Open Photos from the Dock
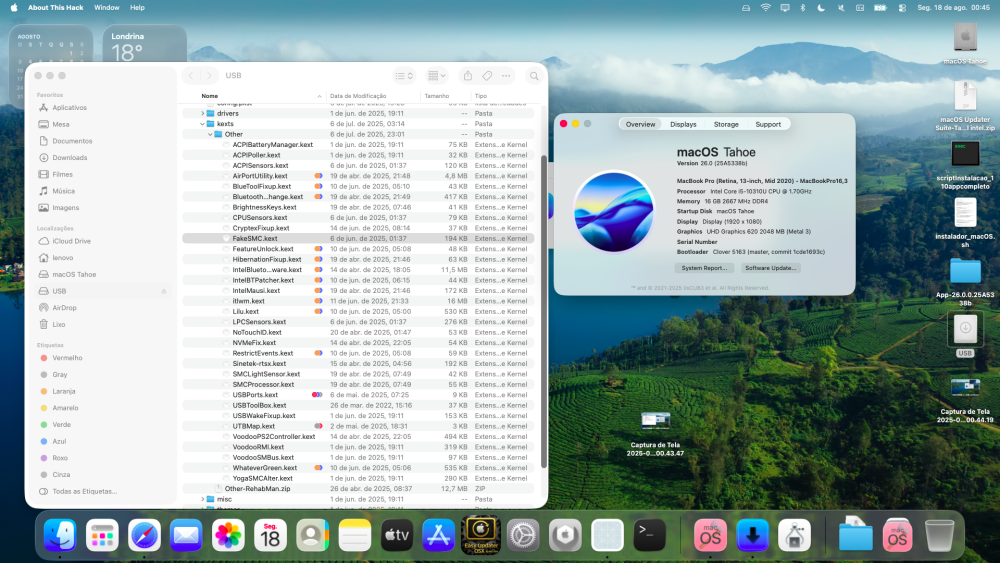 point(228,535)
